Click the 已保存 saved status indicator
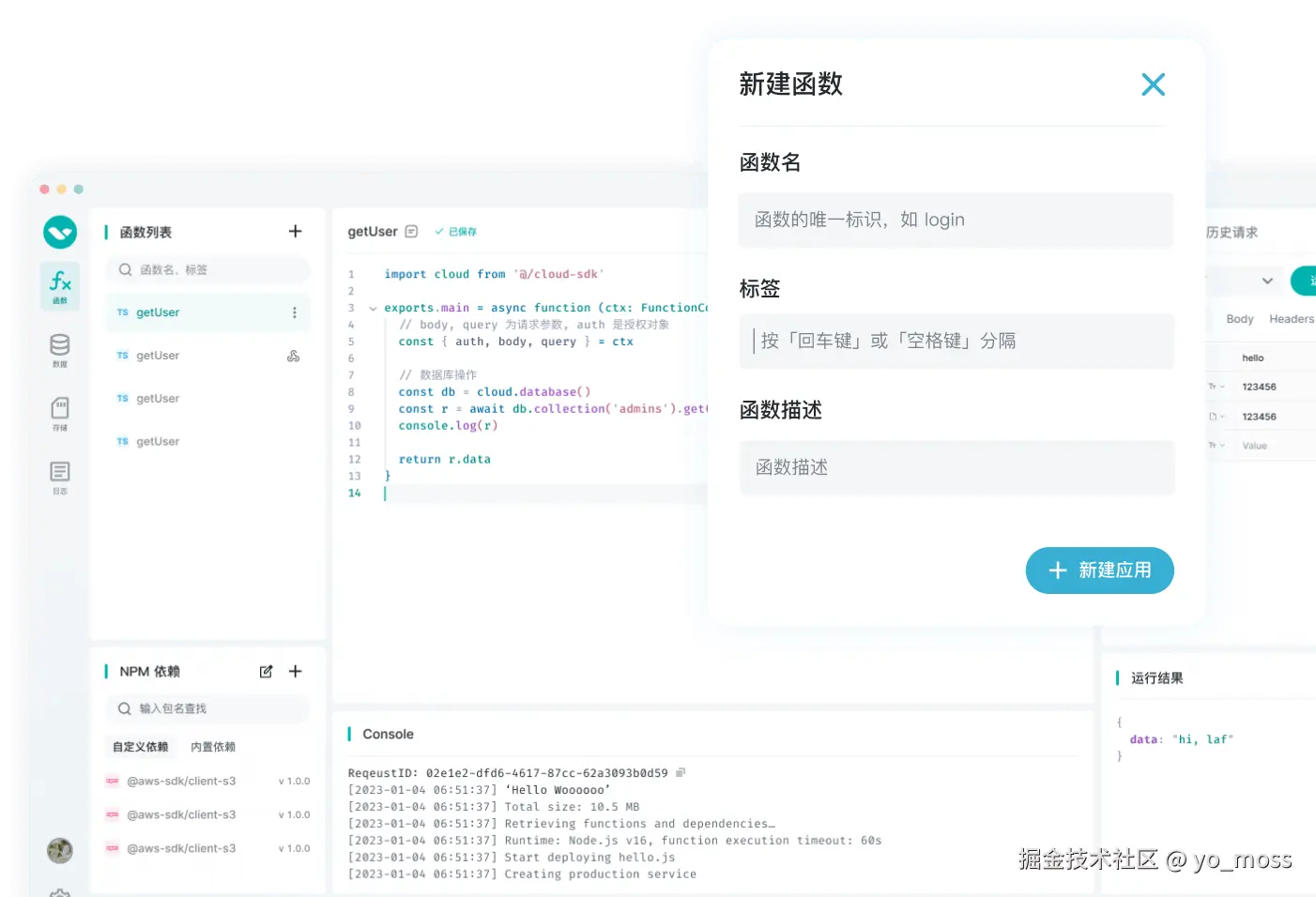Image resolution: width=1316 pixels, height=897 pixels. coord(456,232)
